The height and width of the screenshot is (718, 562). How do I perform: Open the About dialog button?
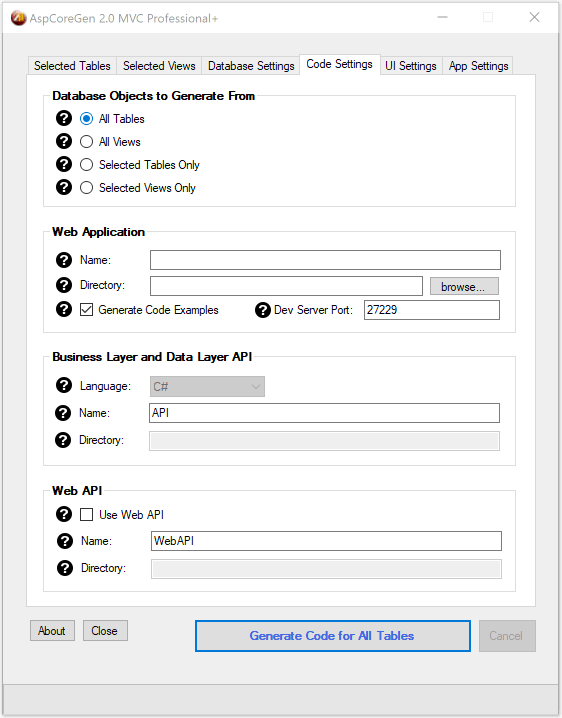click(52, 631)
